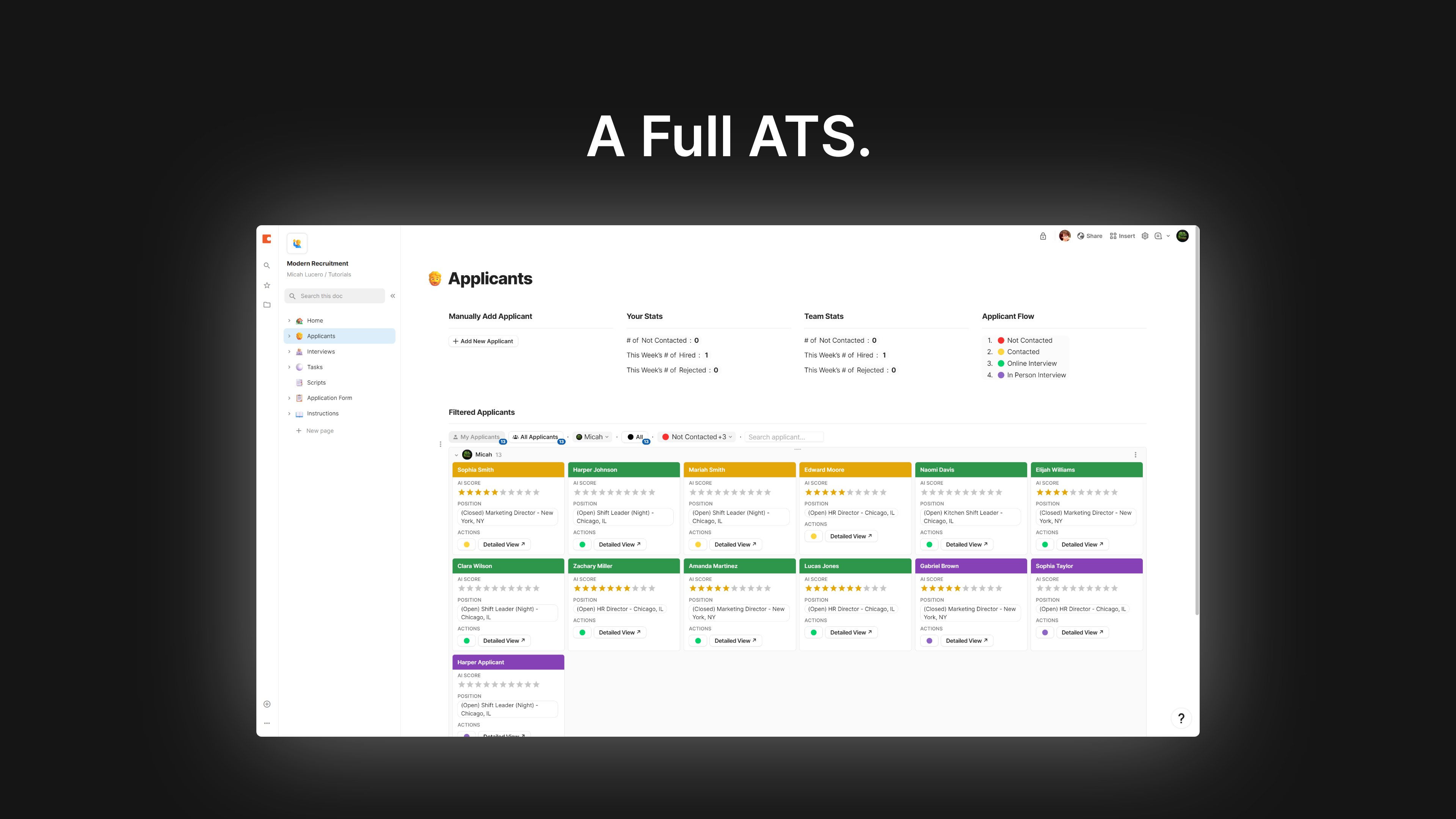Viewport: 1456px width, 819px height.
Task: Click the Add New Applicant button
Action: (x=483, y=341)
